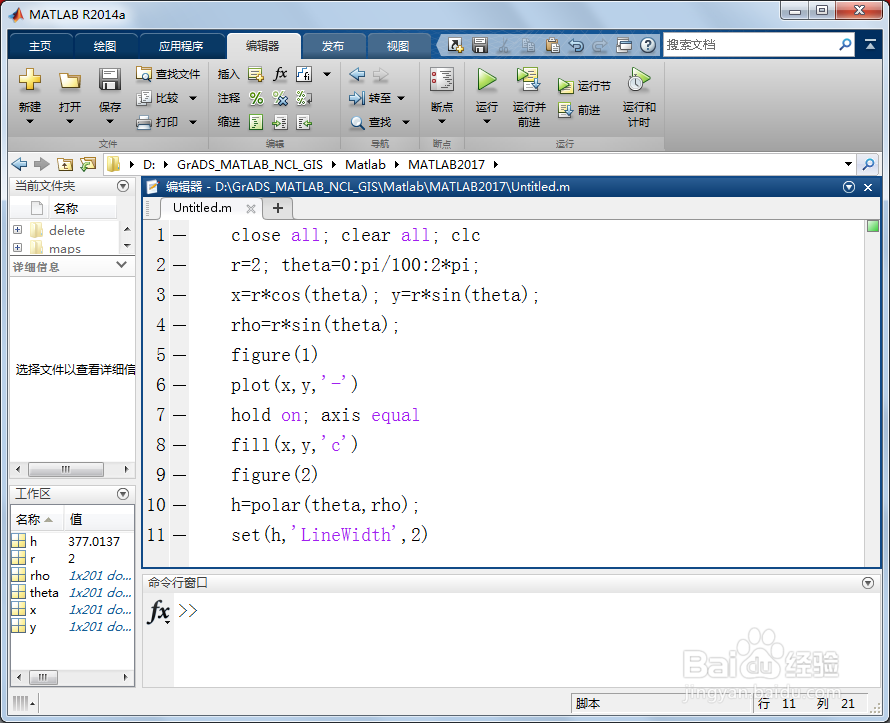Run the script with the green Run arrow
Screen dimensions: 890x723
coord(486,79)
